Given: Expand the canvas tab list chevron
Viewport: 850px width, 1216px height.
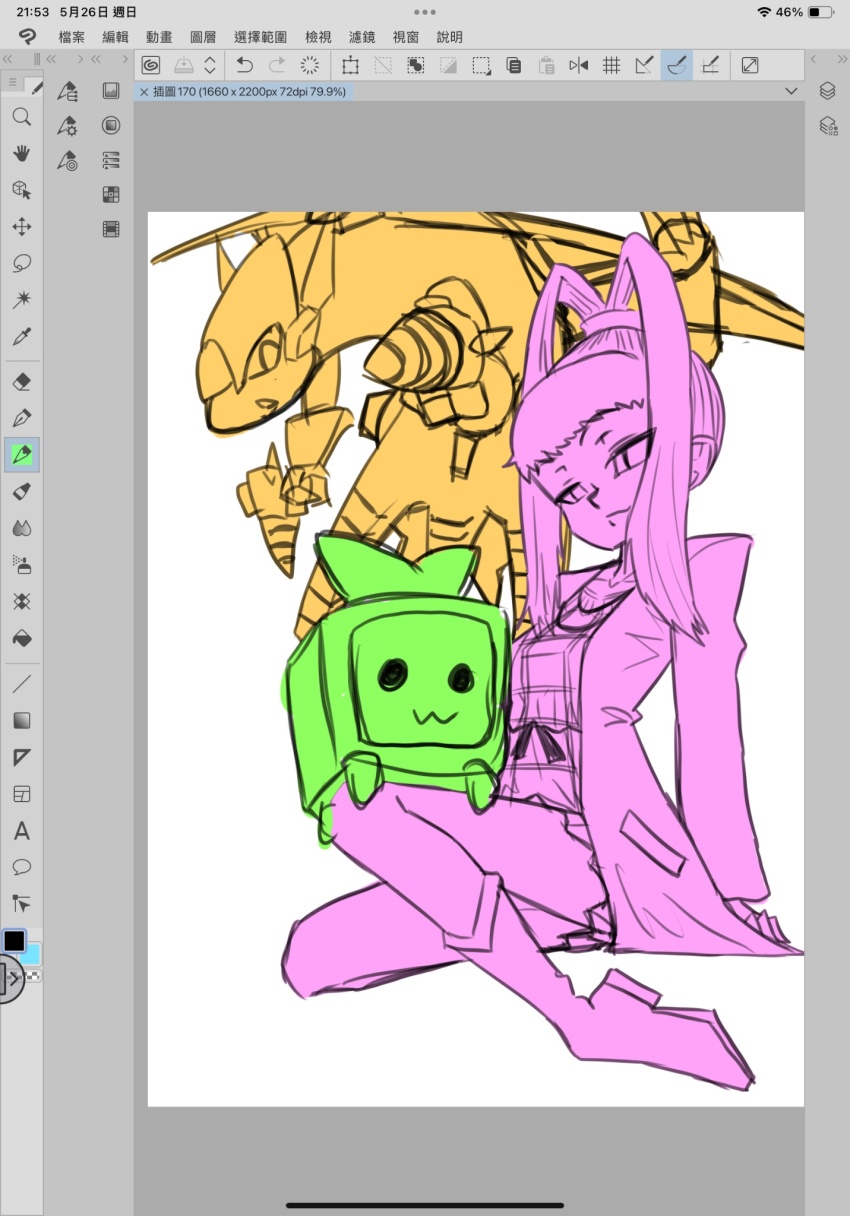Looking at the screenshot, I should click(x=792, y=91).
